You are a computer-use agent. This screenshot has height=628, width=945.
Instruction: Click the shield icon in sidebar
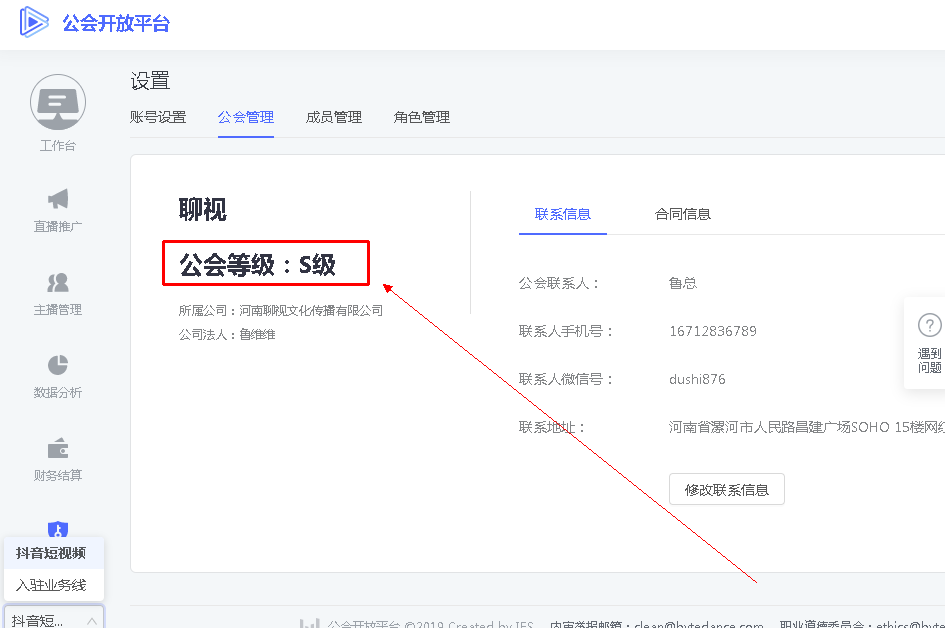point(58,529)
